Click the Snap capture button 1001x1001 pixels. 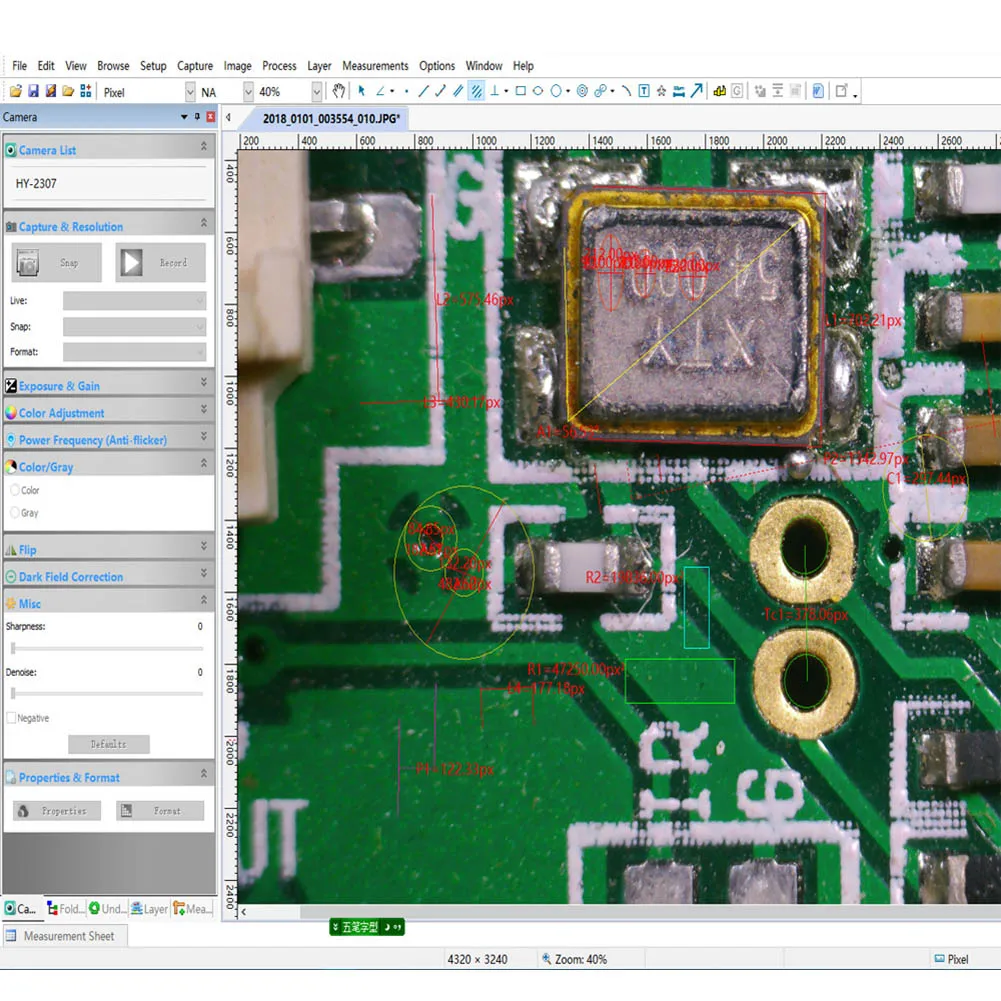(58, 263)
